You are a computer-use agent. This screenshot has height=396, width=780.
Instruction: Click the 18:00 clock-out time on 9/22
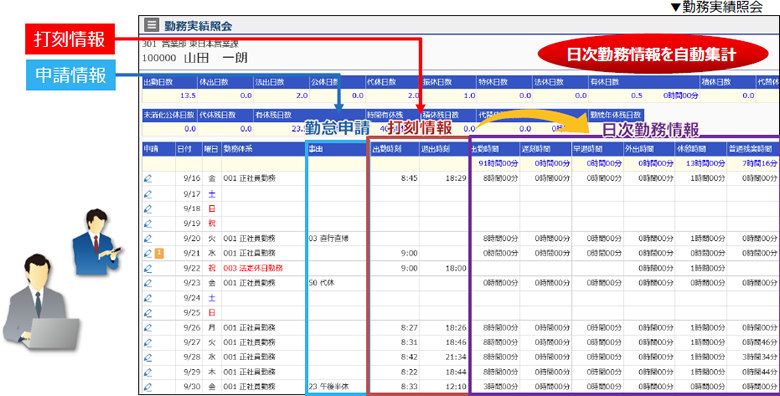click(456, 268)
